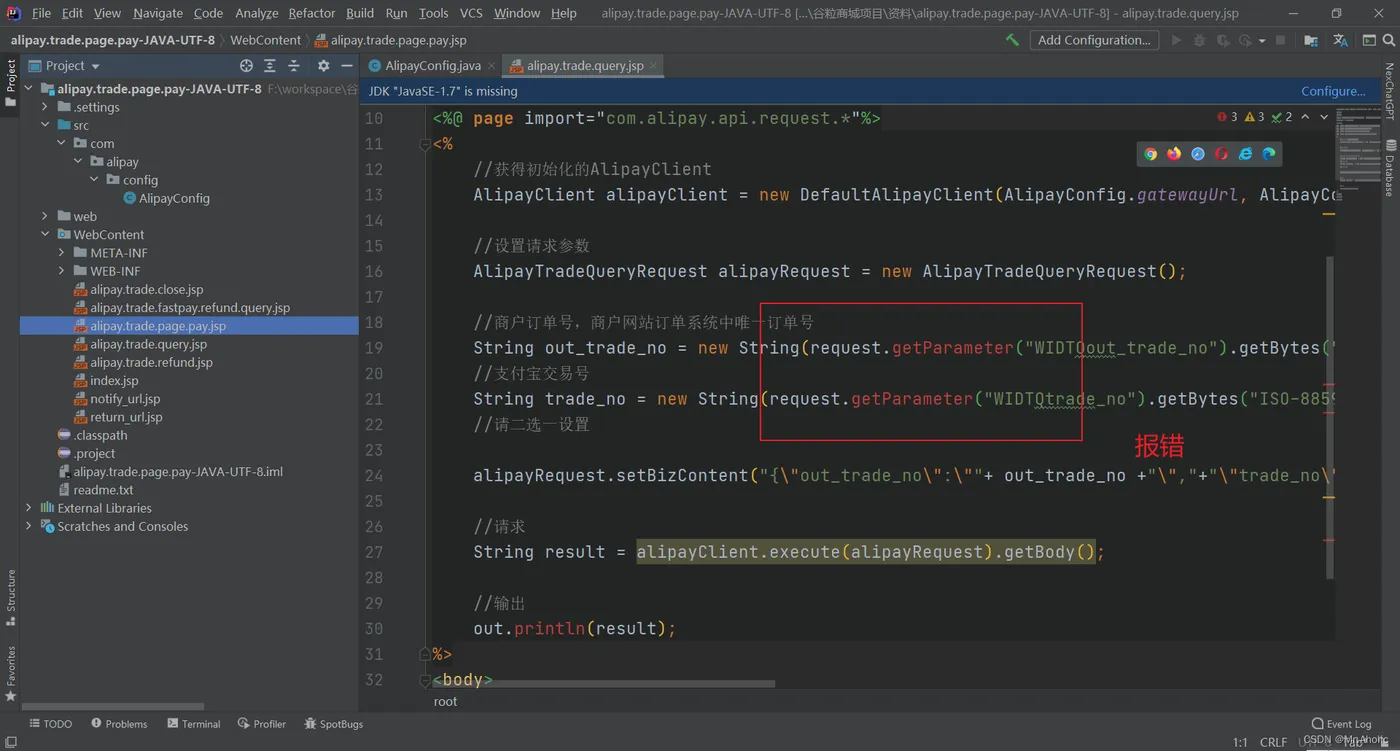
Task: Open in Internet Explorer browser icon
Action: (x=1246, y=154)
